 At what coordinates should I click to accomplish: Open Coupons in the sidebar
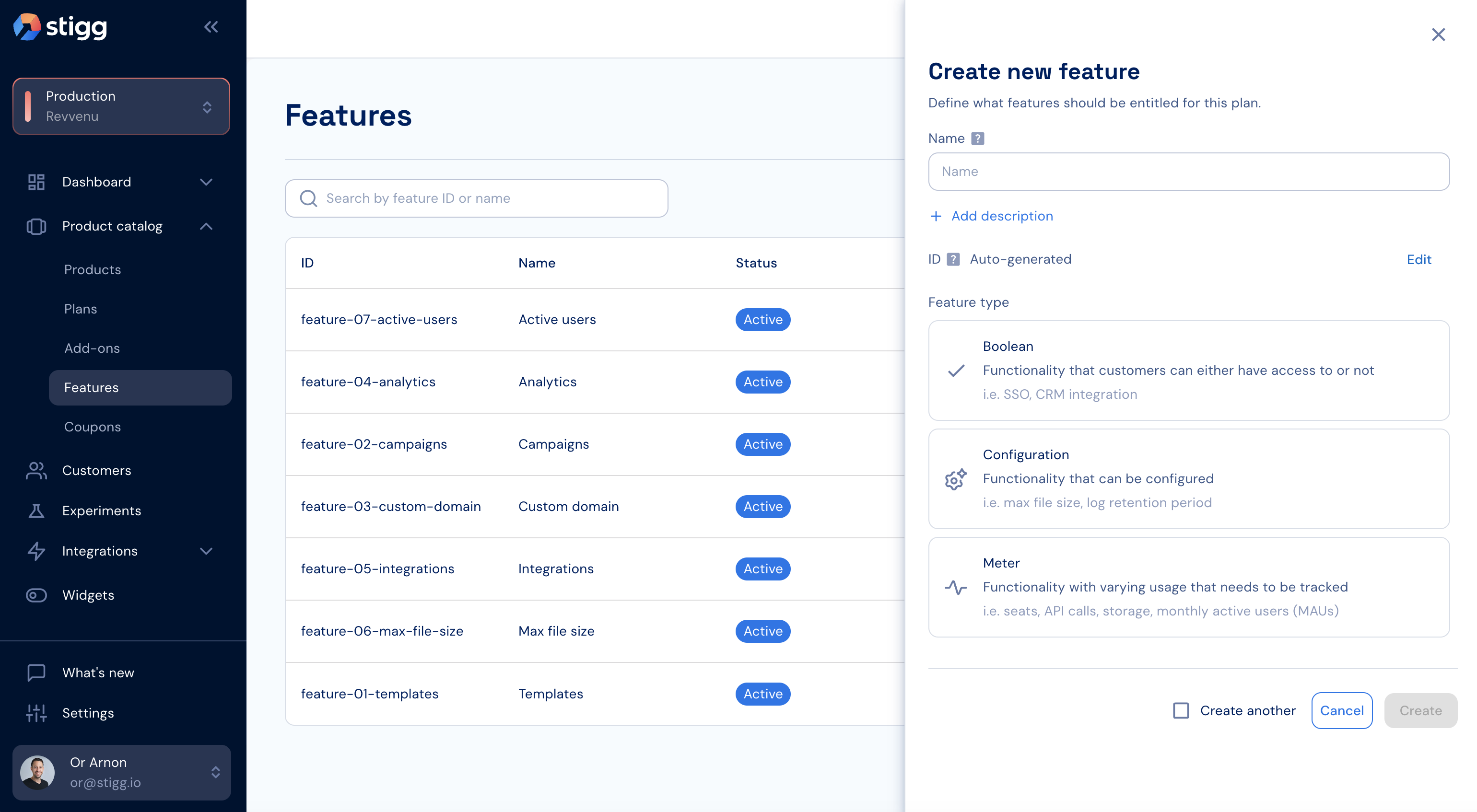92,427
